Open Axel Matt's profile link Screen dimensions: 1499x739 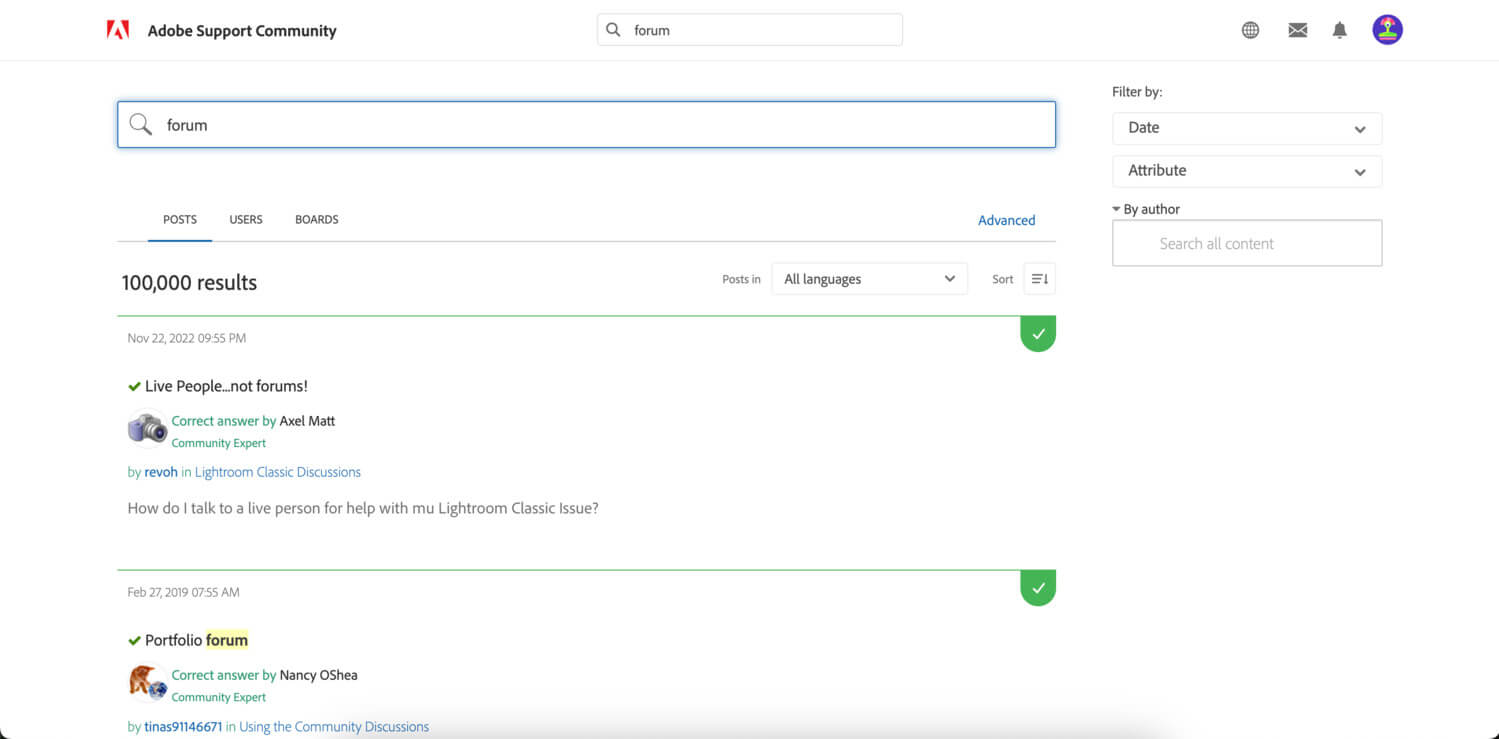click(307, 421)
